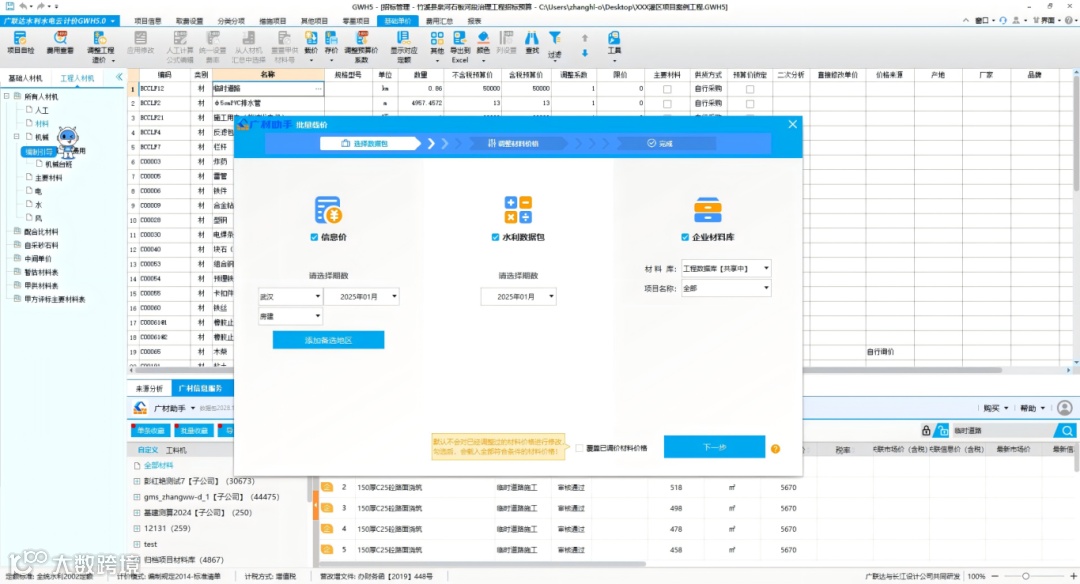Screen dimensions: 1080x584
Task: Click the 水利数据包 calculator icon in dialog
Action: (518, 209)
